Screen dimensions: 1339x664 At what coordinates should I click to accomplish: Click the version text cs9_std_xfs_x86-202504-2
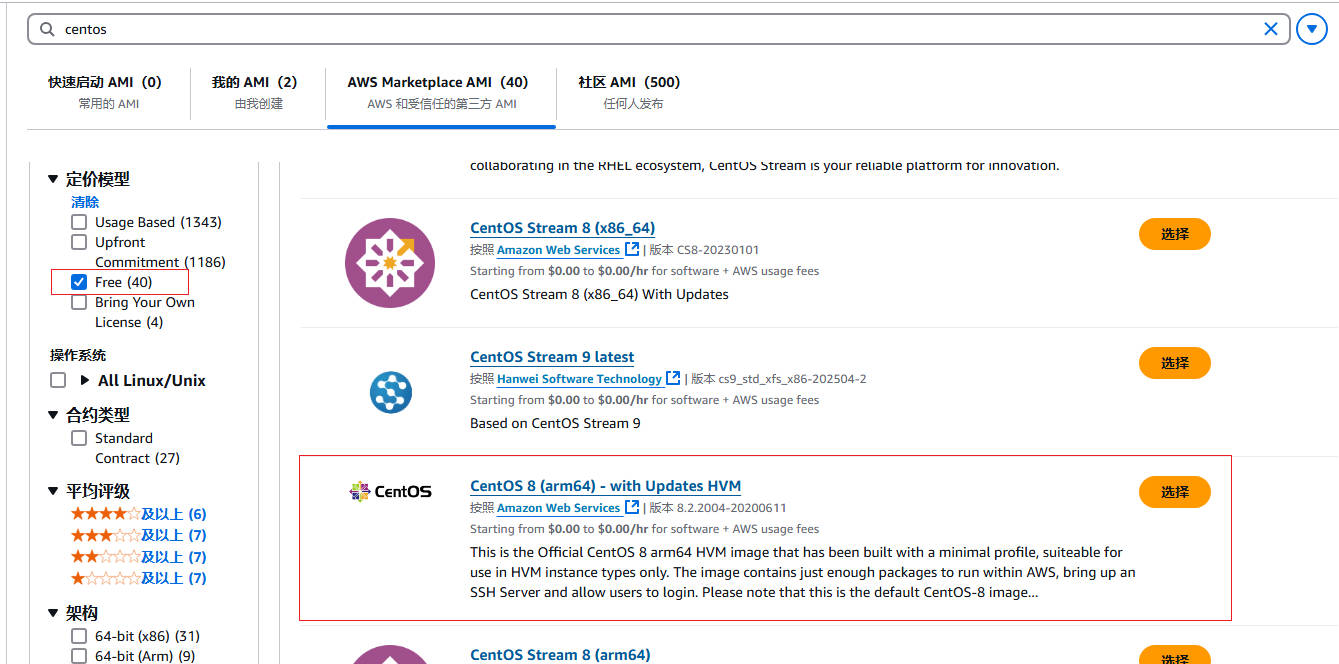pyautogui.click(x=794, y=379)
